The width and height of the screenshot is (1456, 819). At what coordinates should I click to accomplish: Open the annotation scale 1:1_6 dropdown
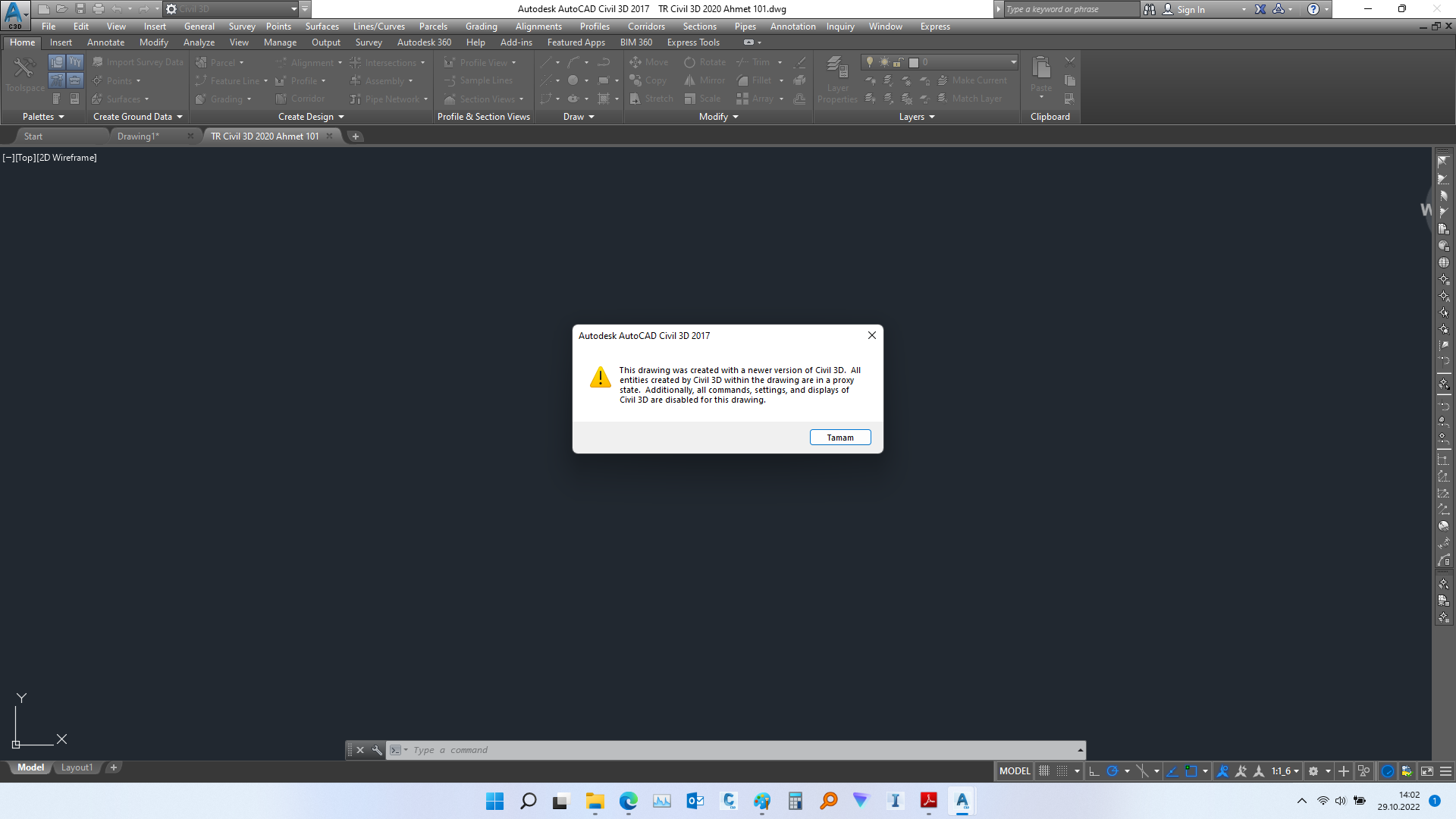pos(1285,771)
